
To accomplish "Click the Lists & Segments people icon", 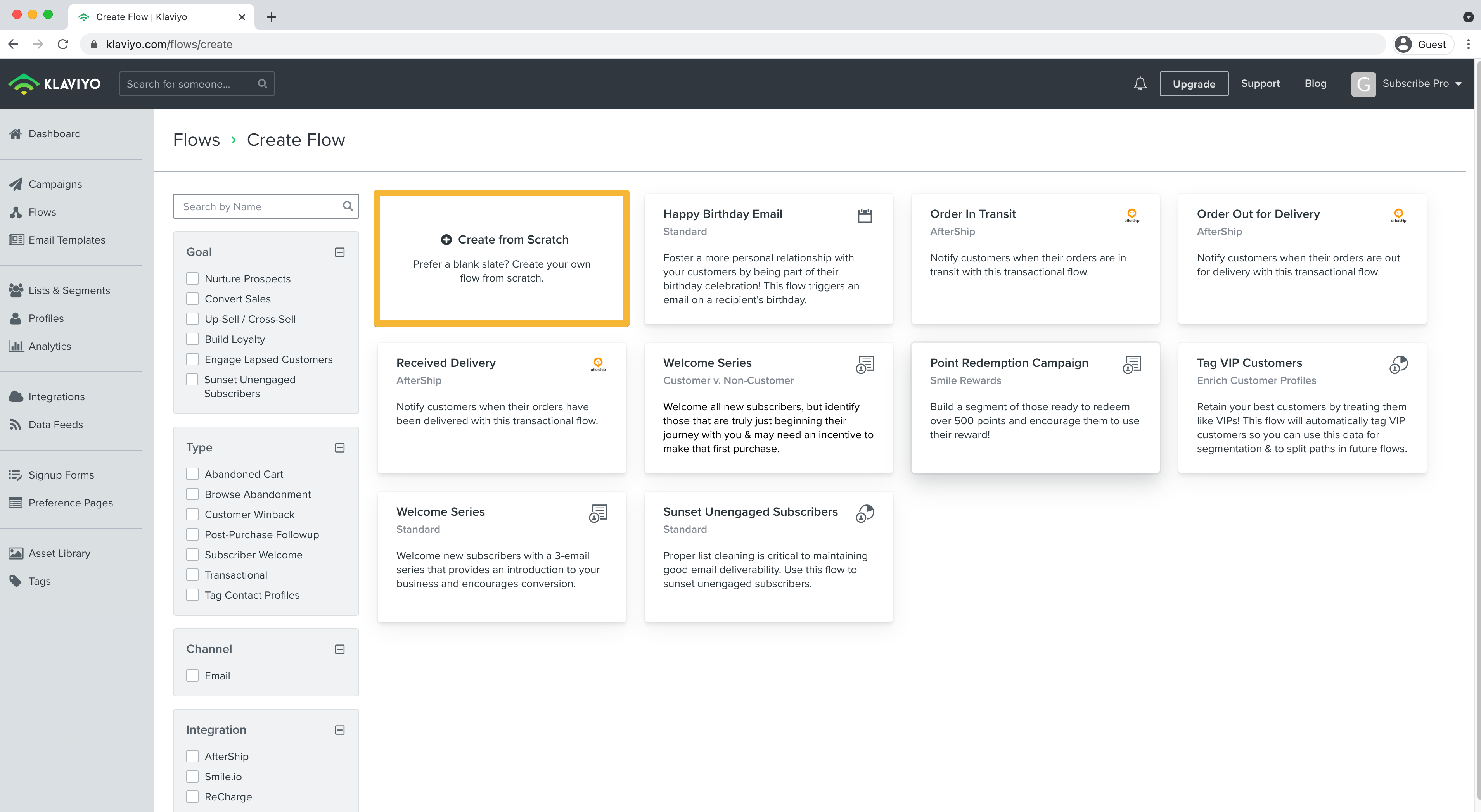I will 16,290.
